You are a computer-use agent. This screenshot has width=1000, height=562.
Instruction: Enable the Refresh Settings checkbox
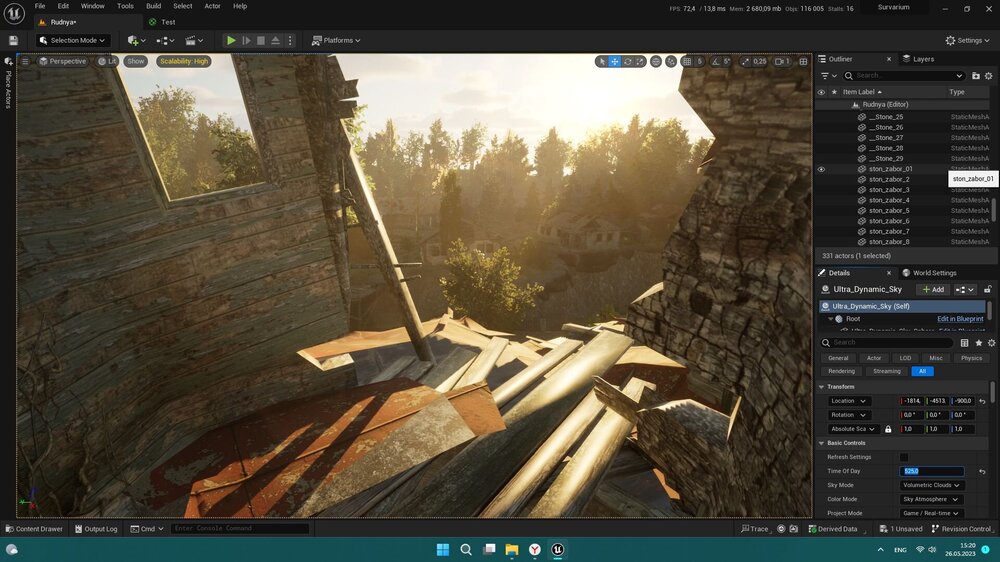coord(904,457)
